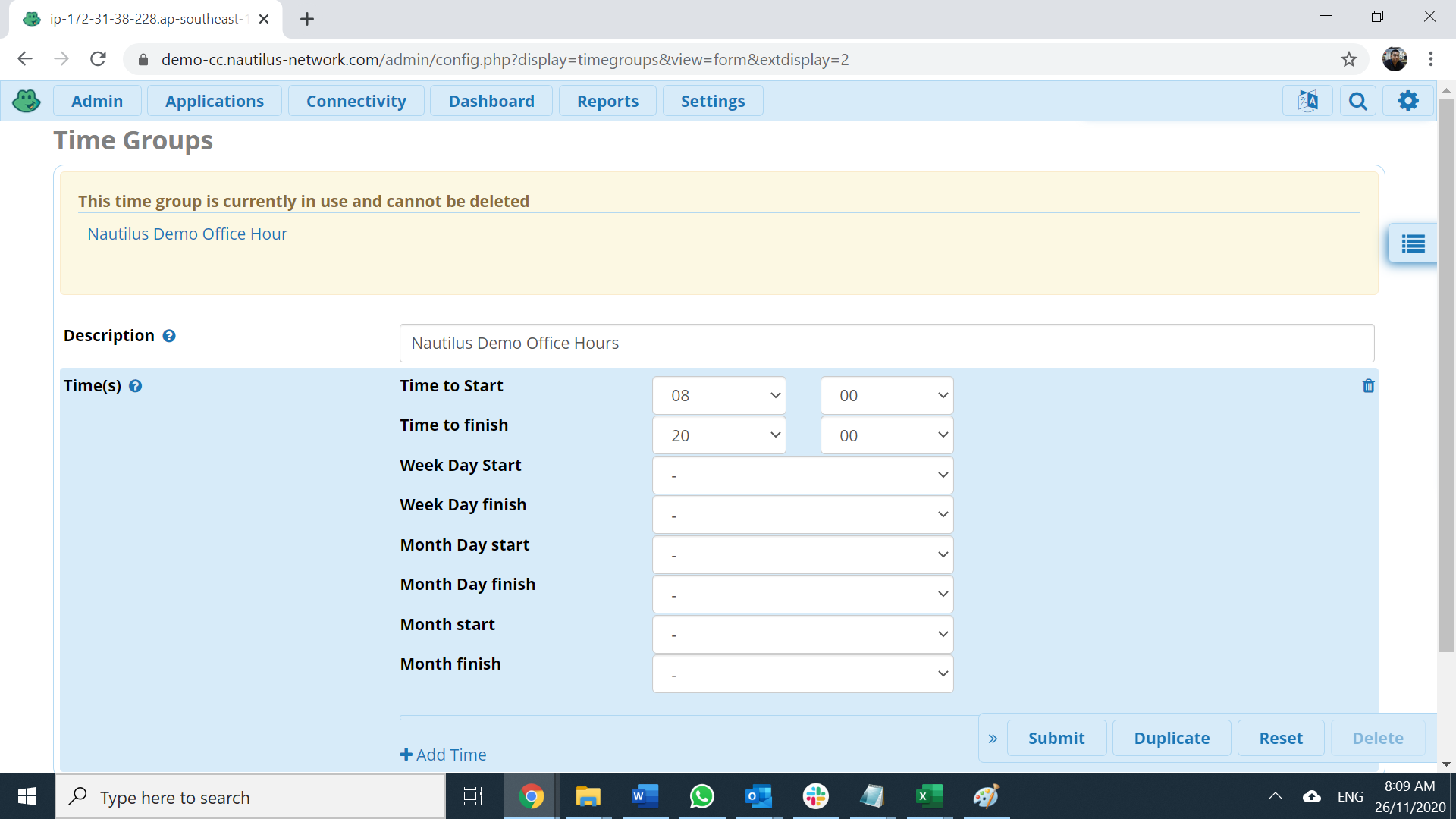Open Slack from taskbar
1456x819 pixels.
(816, 796)
